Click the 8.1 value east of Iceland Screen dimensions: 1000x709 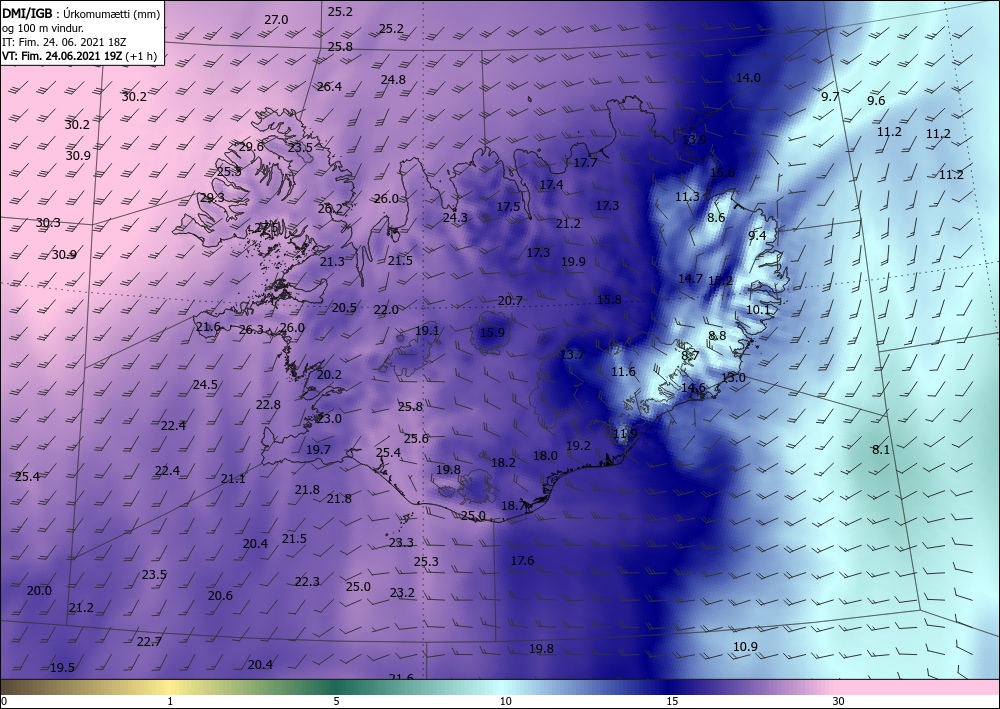881,450
